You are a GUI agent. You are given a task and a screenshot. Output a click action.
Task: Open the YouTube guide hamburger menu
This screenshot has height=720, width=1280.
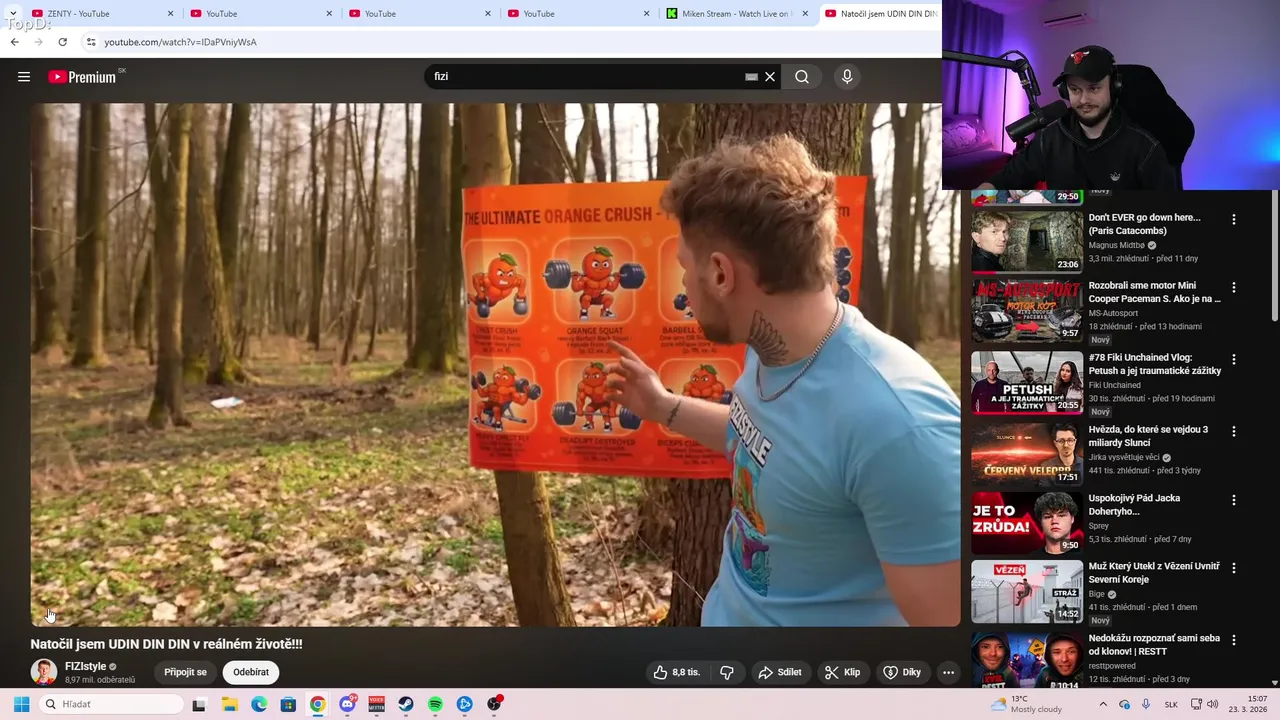pyautogui.click(x=24, y=77)
